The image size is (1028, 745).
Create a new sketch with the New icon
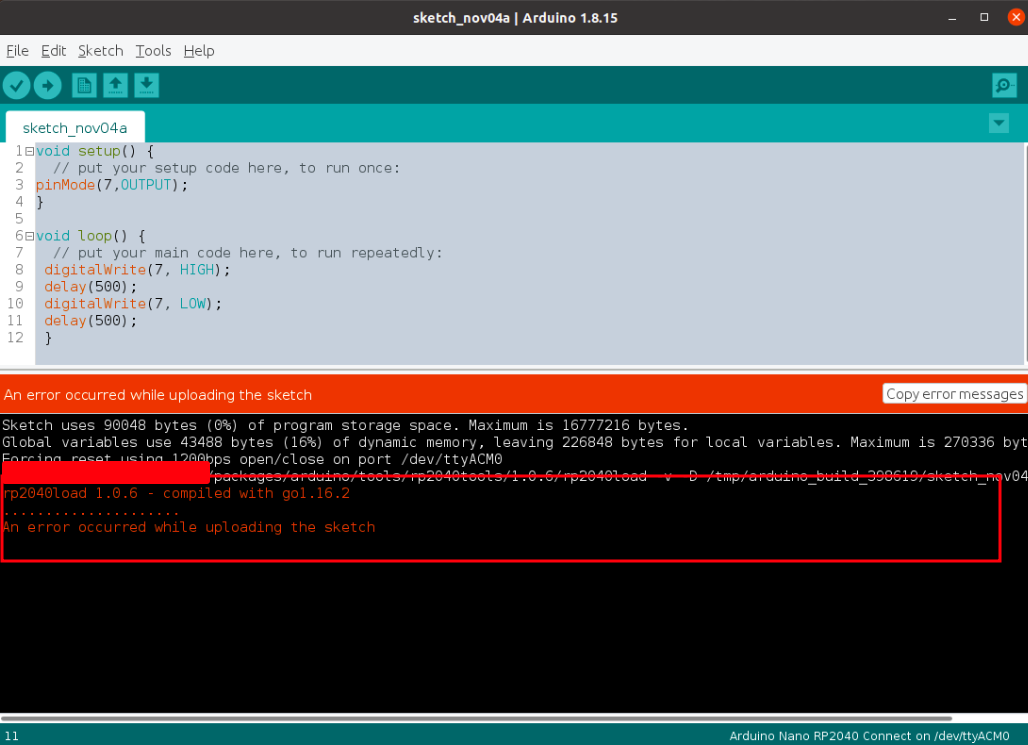coord(84,85)
